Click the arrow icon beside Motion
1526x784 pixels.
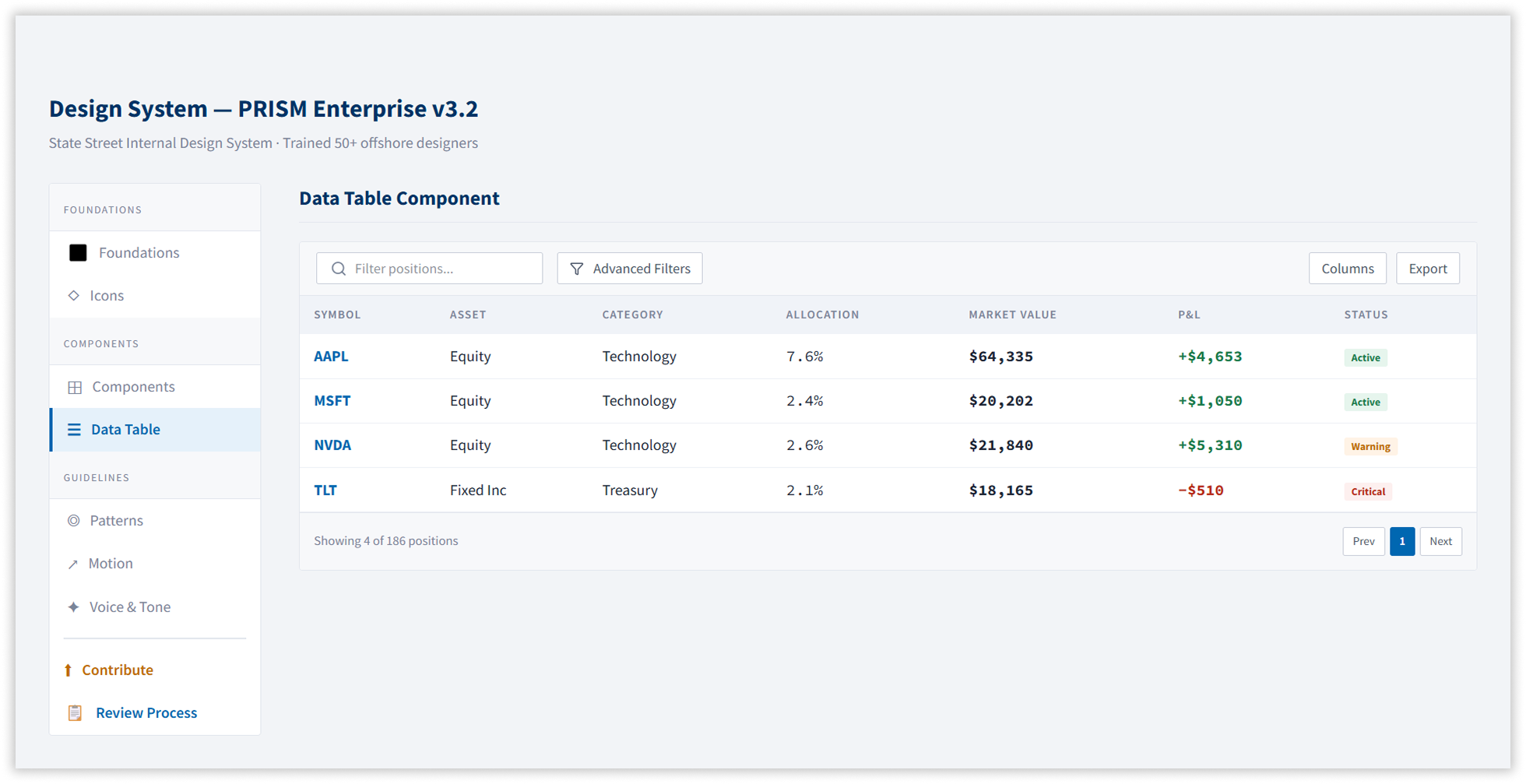point(73,564)
